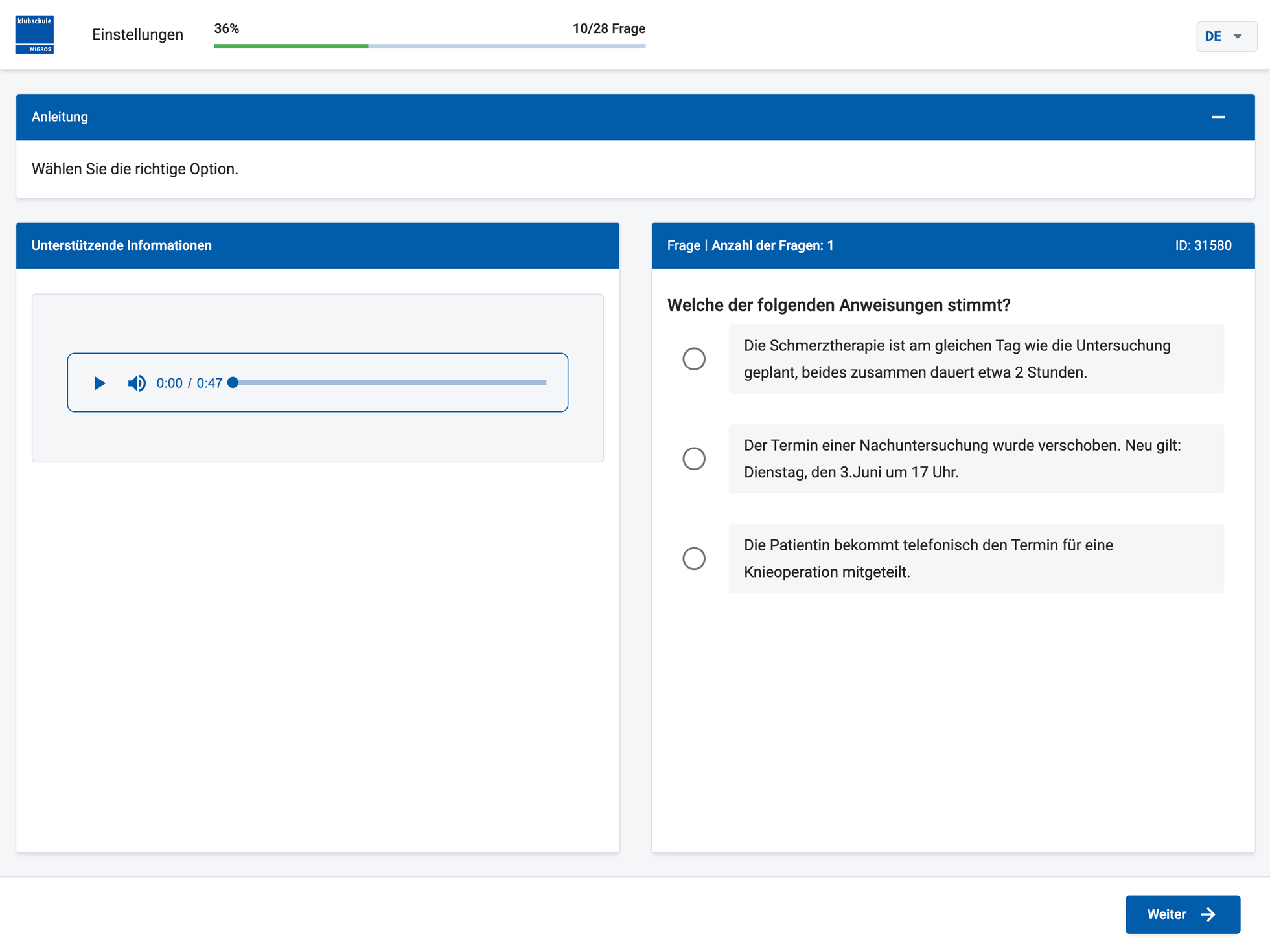The image size is (1270, 952).
Task: Click the language dropdown arrow
Action: coord(1238,36)
